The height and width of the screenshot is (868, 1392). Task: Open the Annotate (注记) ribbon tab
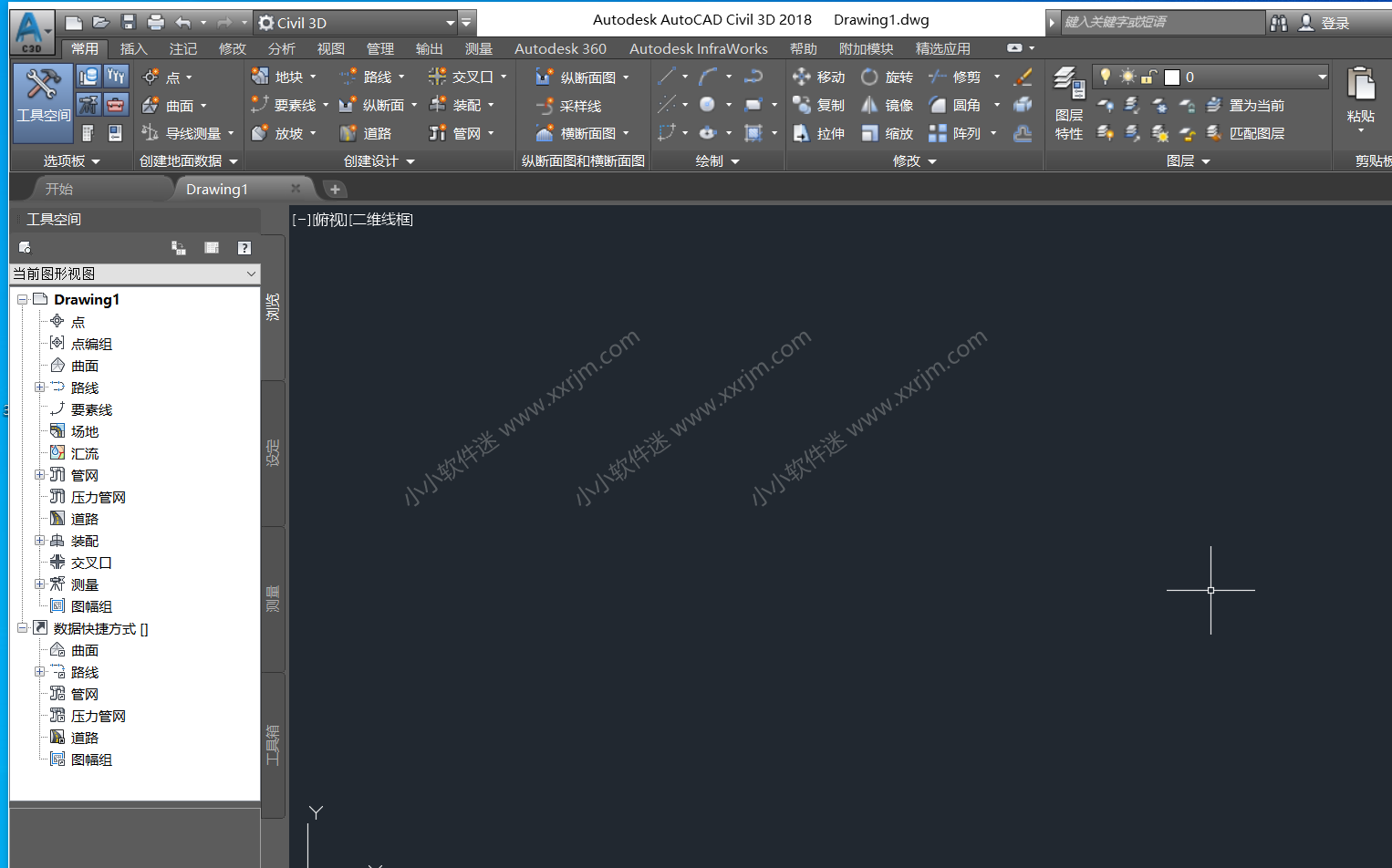pyautogui.click(x=182, y=48)
